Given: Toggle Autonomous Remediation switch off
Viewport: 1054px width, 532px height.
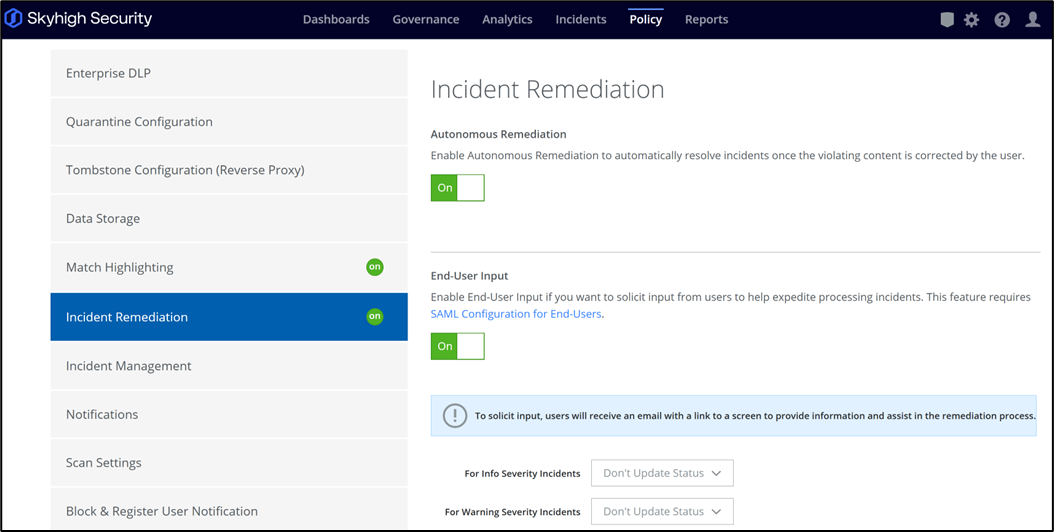Looking at the screenshot, I should click(x=458, y=187).
